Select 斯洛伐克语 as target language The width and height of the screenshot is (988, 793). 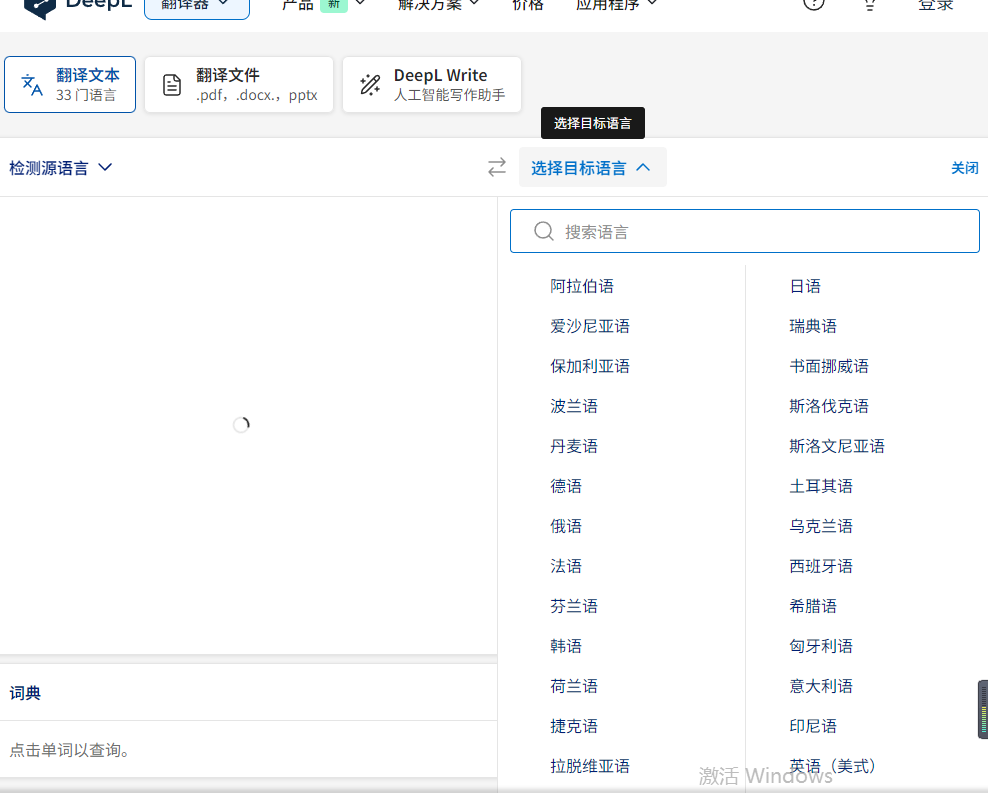(829, 406)
